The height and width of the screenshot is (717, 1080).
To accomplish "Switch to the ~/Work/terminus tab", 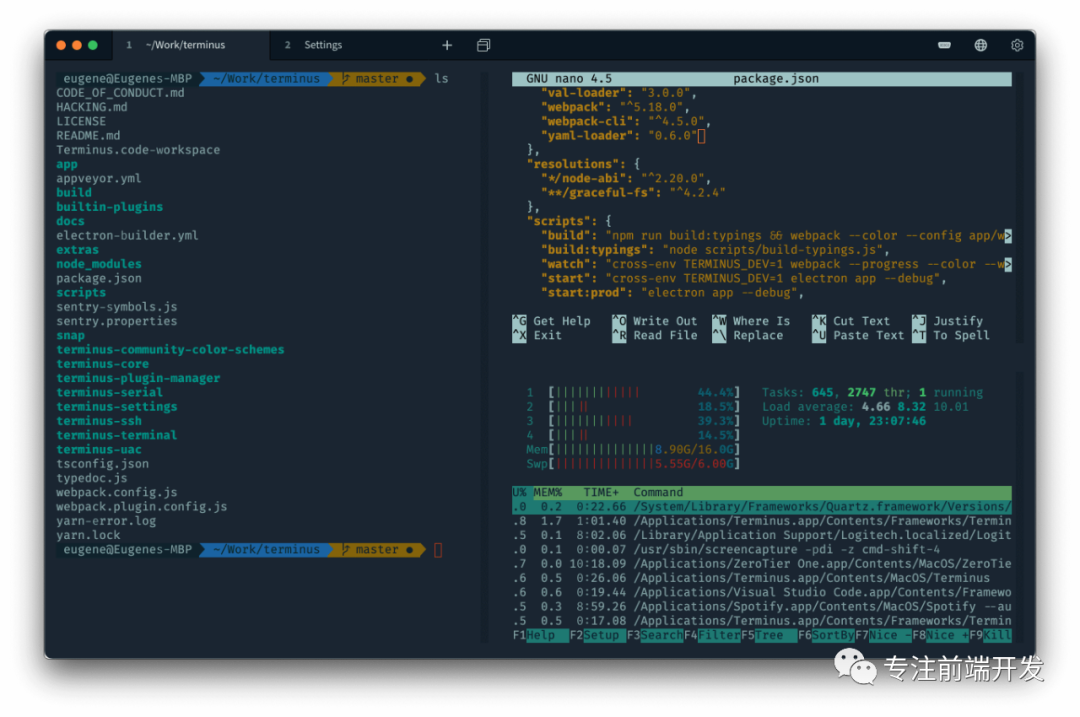I will (185, 45).
